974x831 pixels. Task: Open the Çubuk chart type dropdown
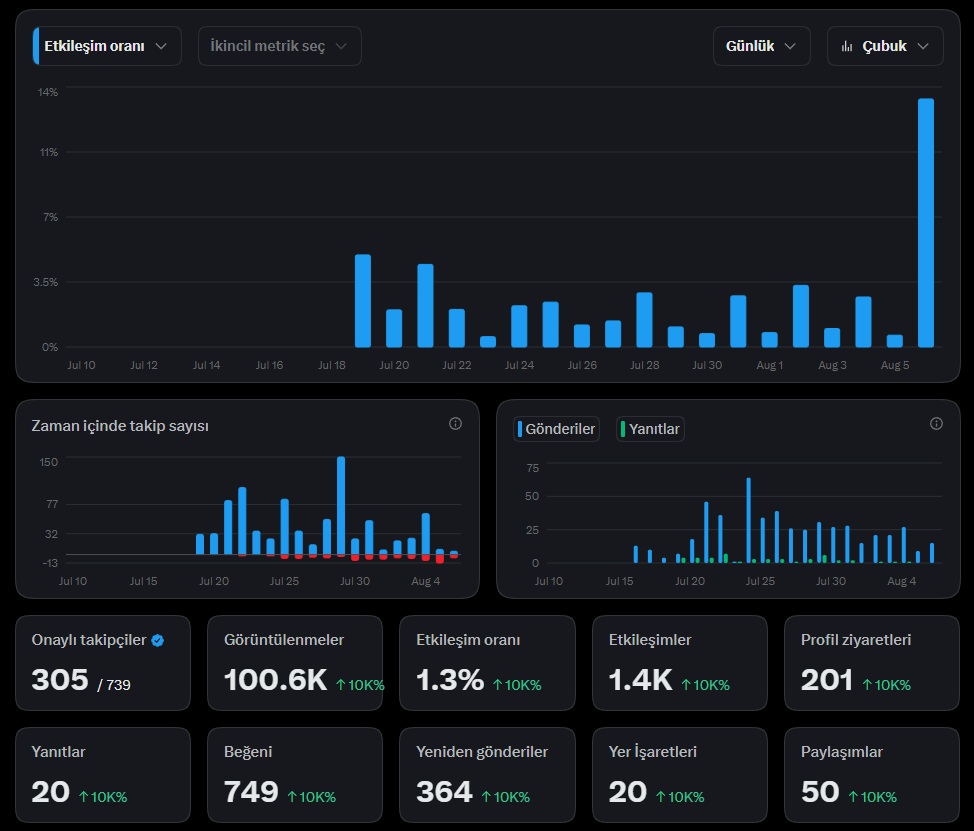point(885,46)
